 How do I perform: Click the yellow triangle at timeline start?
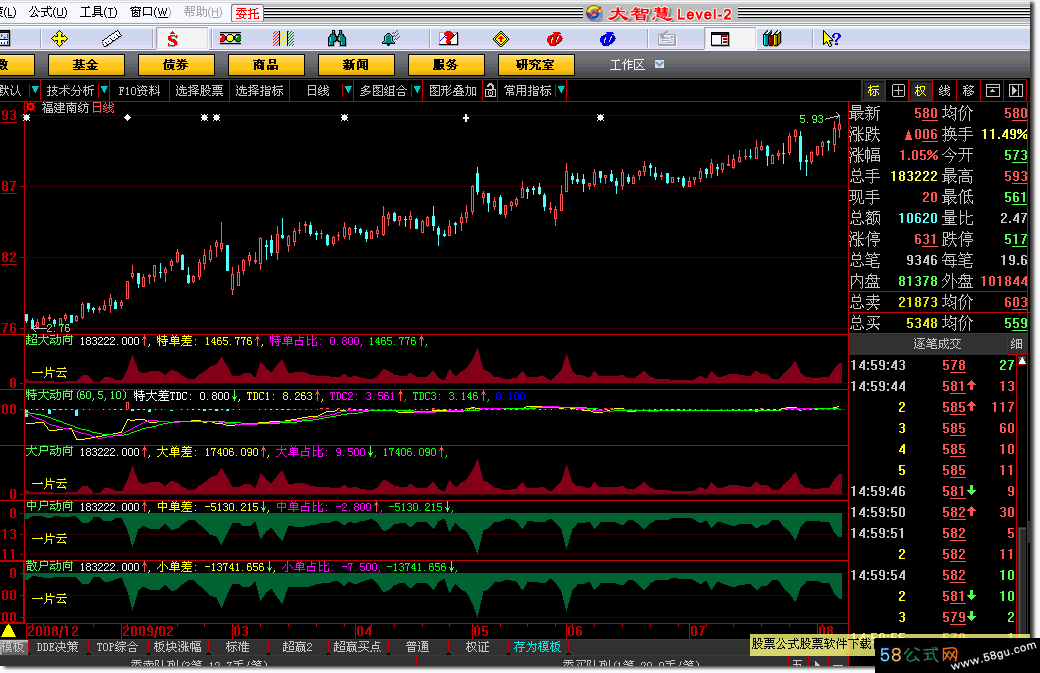pyautogui.click(x=9, y=631)
